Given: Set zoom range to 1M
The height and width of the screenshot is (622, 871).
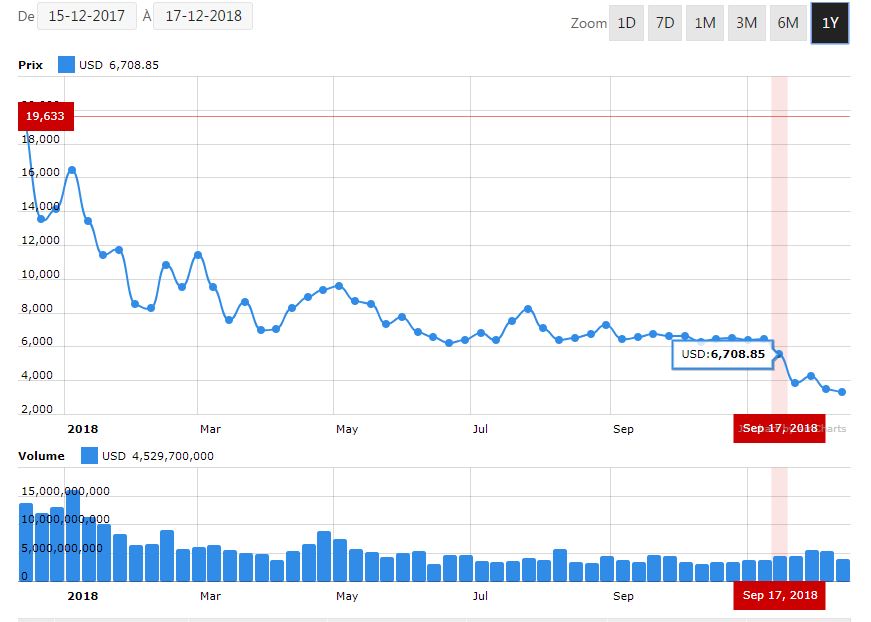Looking at the screenshot, I should (705, 23).
